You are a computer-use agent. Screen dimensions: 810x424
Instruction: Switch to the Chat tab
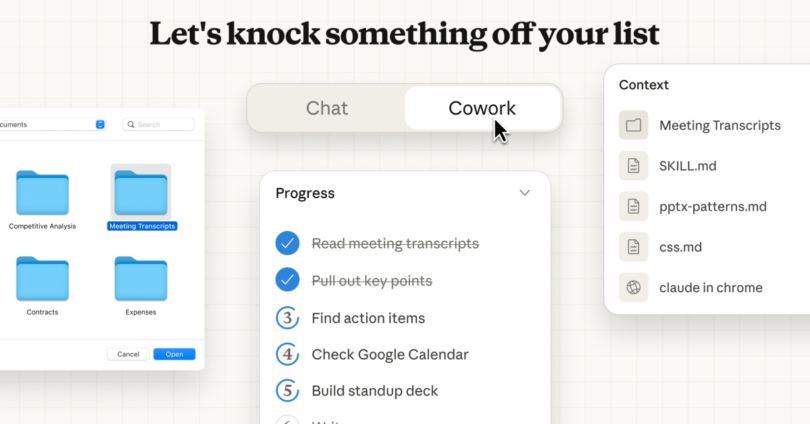tap(326, 108)
